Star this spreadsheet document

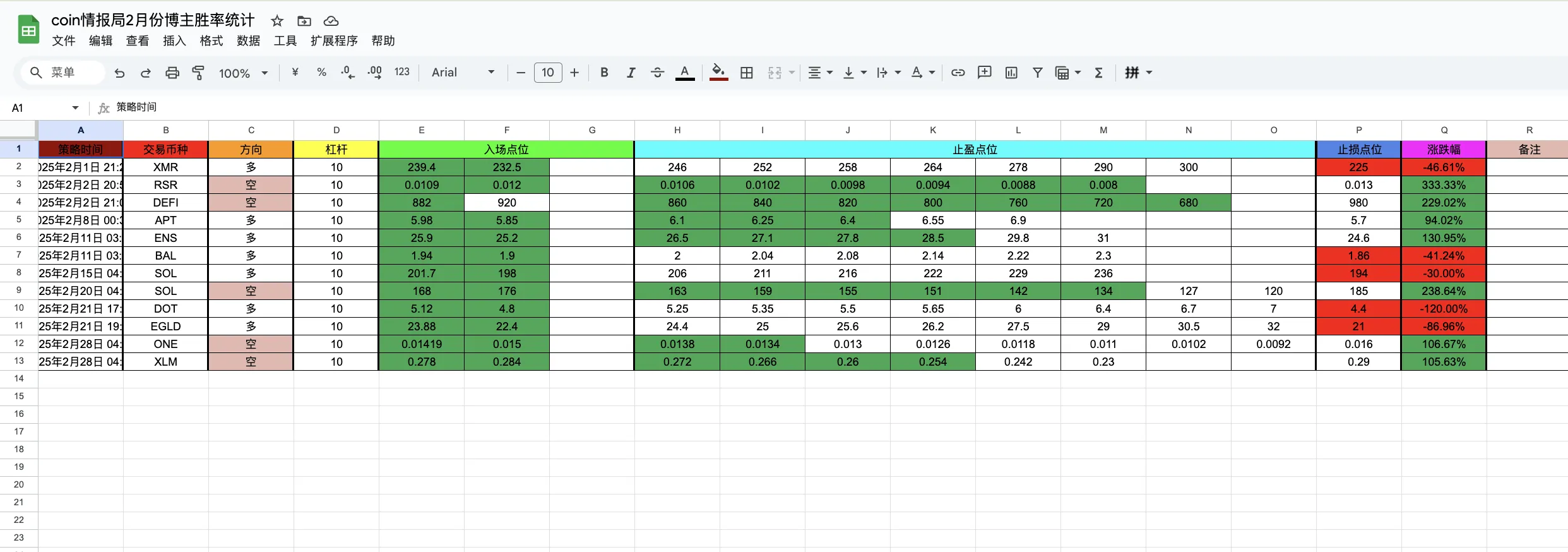pyautogui.click(x=276, y=21)
